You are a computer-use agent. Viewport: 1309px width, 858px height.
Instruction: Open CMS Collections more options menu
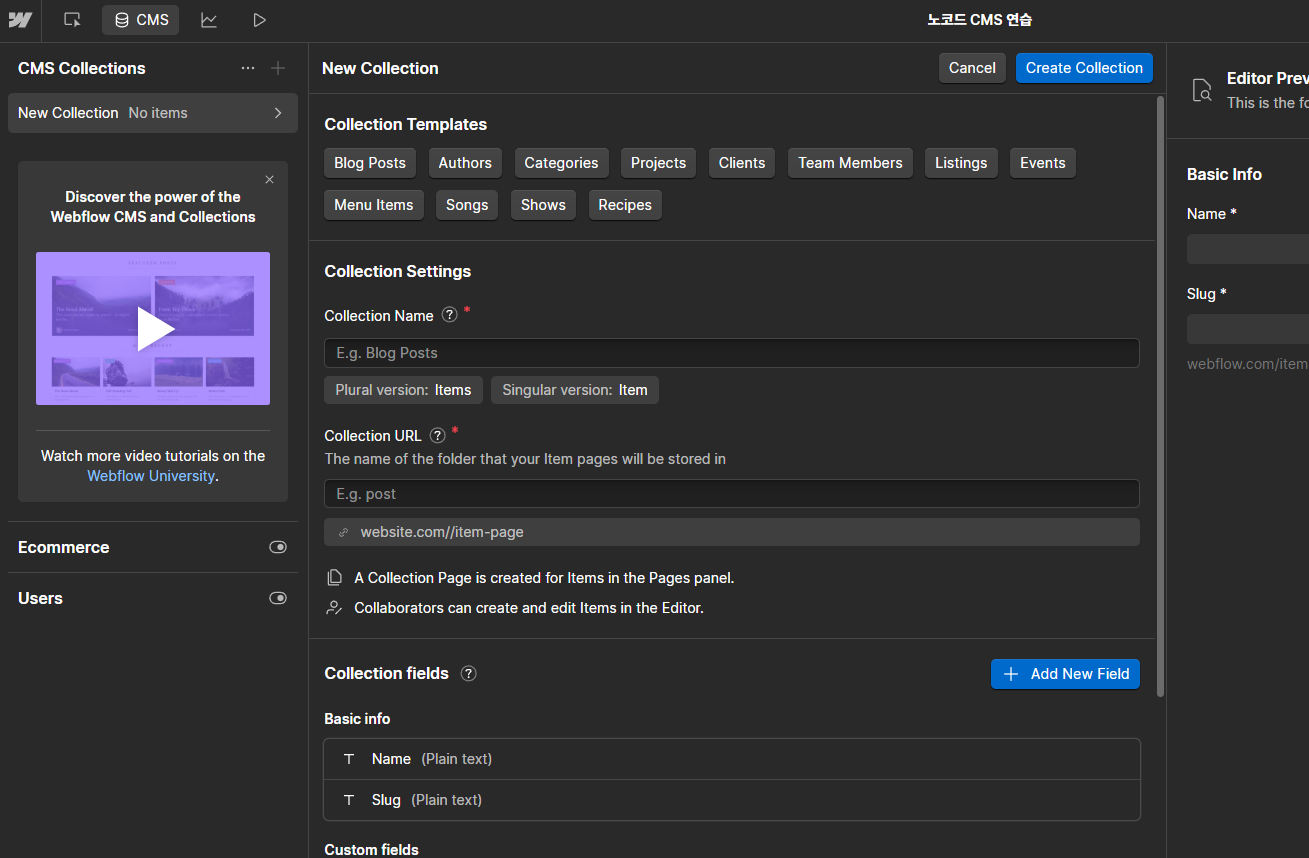(248, 68)
